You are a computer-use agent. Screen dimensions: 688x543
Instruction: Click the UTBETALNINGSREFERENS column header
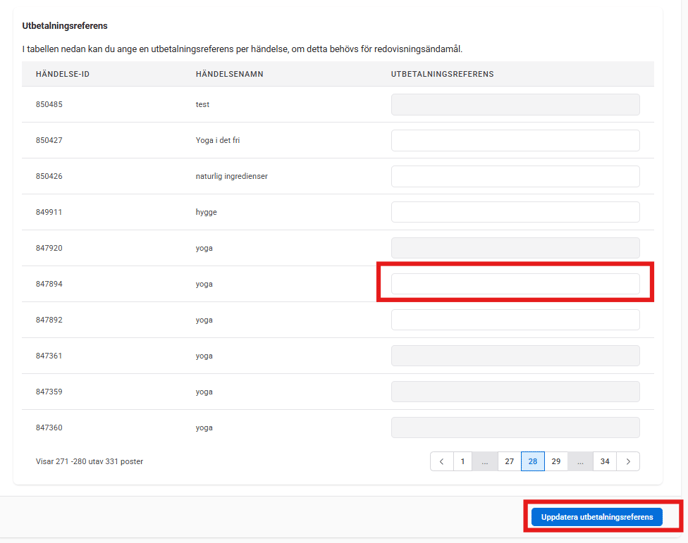[442, 74]
